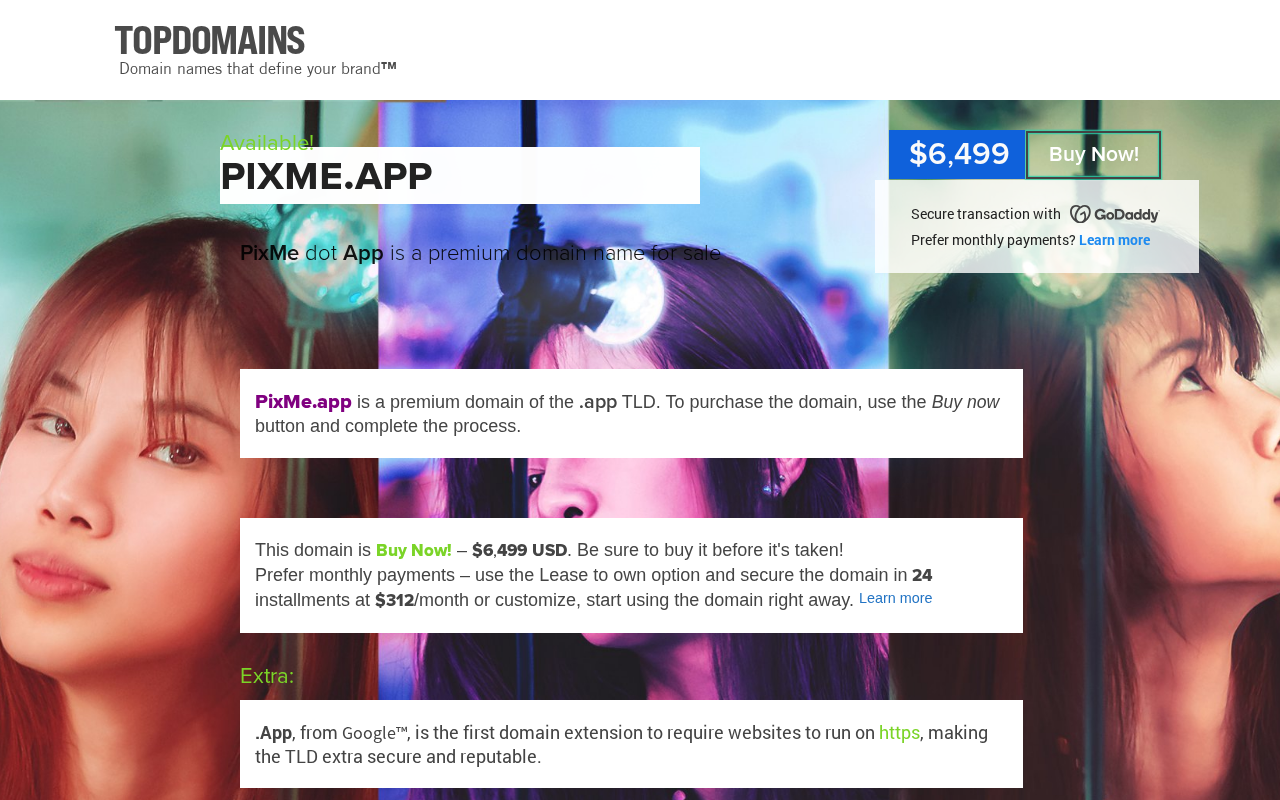The height and width of the screenshot is (800, 1280).
Task: Click the Secure transaction with text
Action: 986,214
